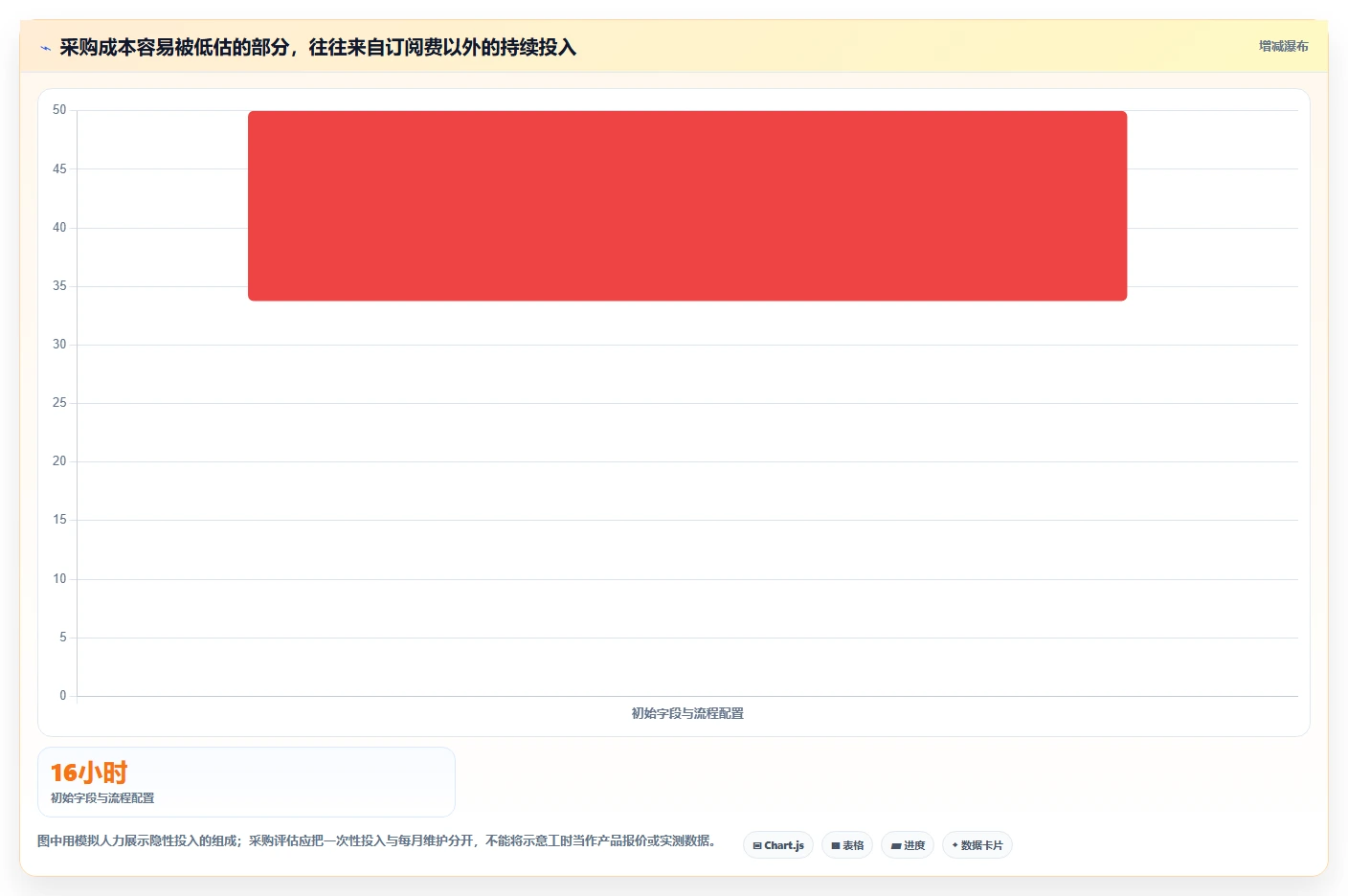Click the 初始字段与流程配置 label under 16小时
The width and height of the screenshot is (1348, 896).
tap(102, 797)
